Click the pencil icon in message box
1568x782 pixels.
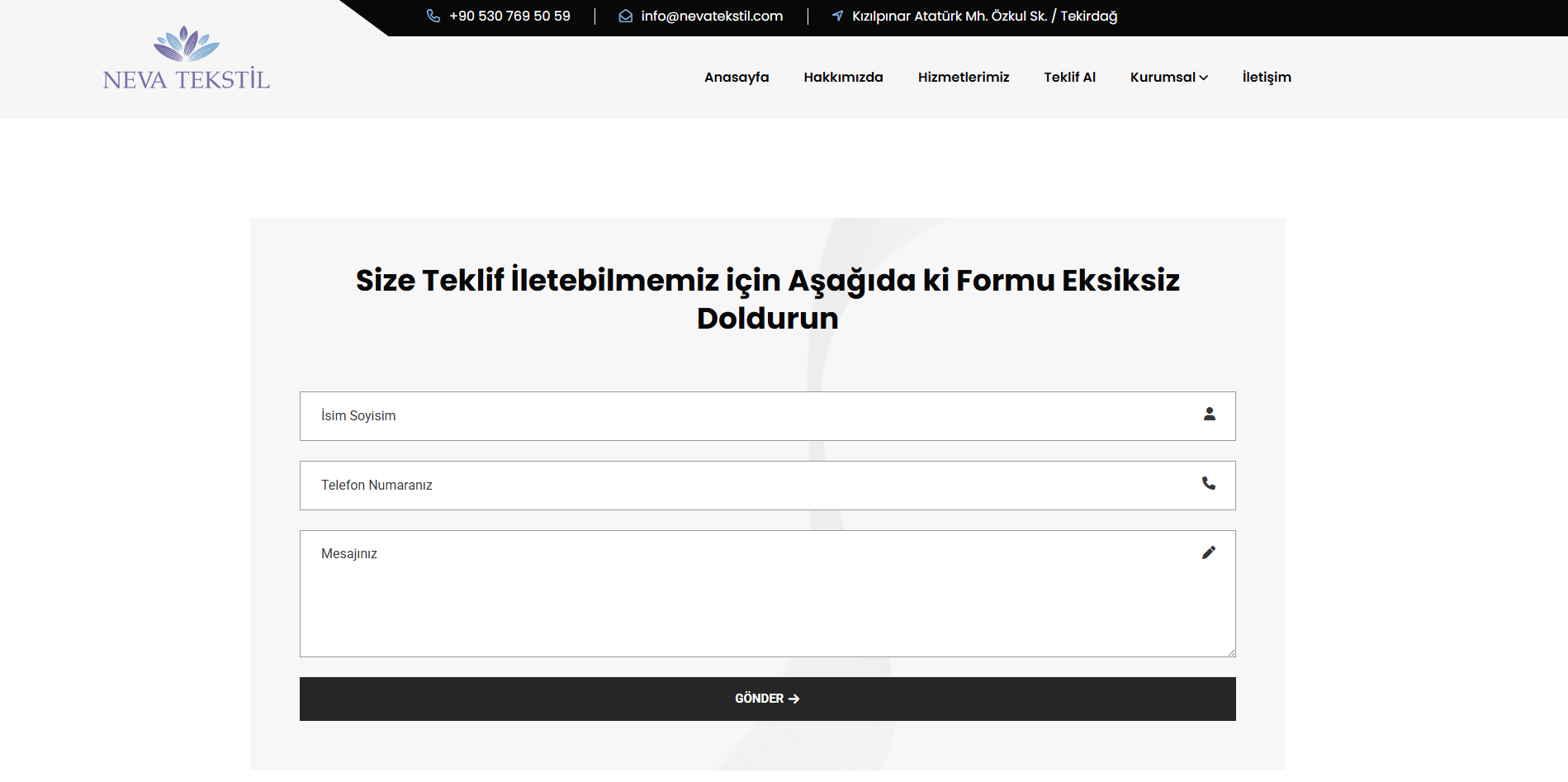[1209, 552]
